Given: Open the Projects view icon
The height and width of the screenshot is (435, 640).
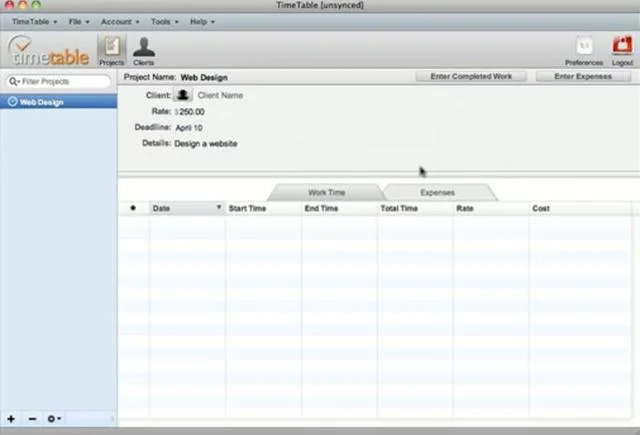Looking at the screenshot, I should pos(111,50).
